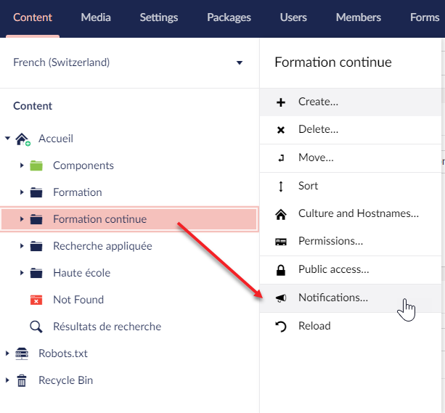Expand the Formation node arrow
The image size is (445, 413).
(x=22, y=192)
